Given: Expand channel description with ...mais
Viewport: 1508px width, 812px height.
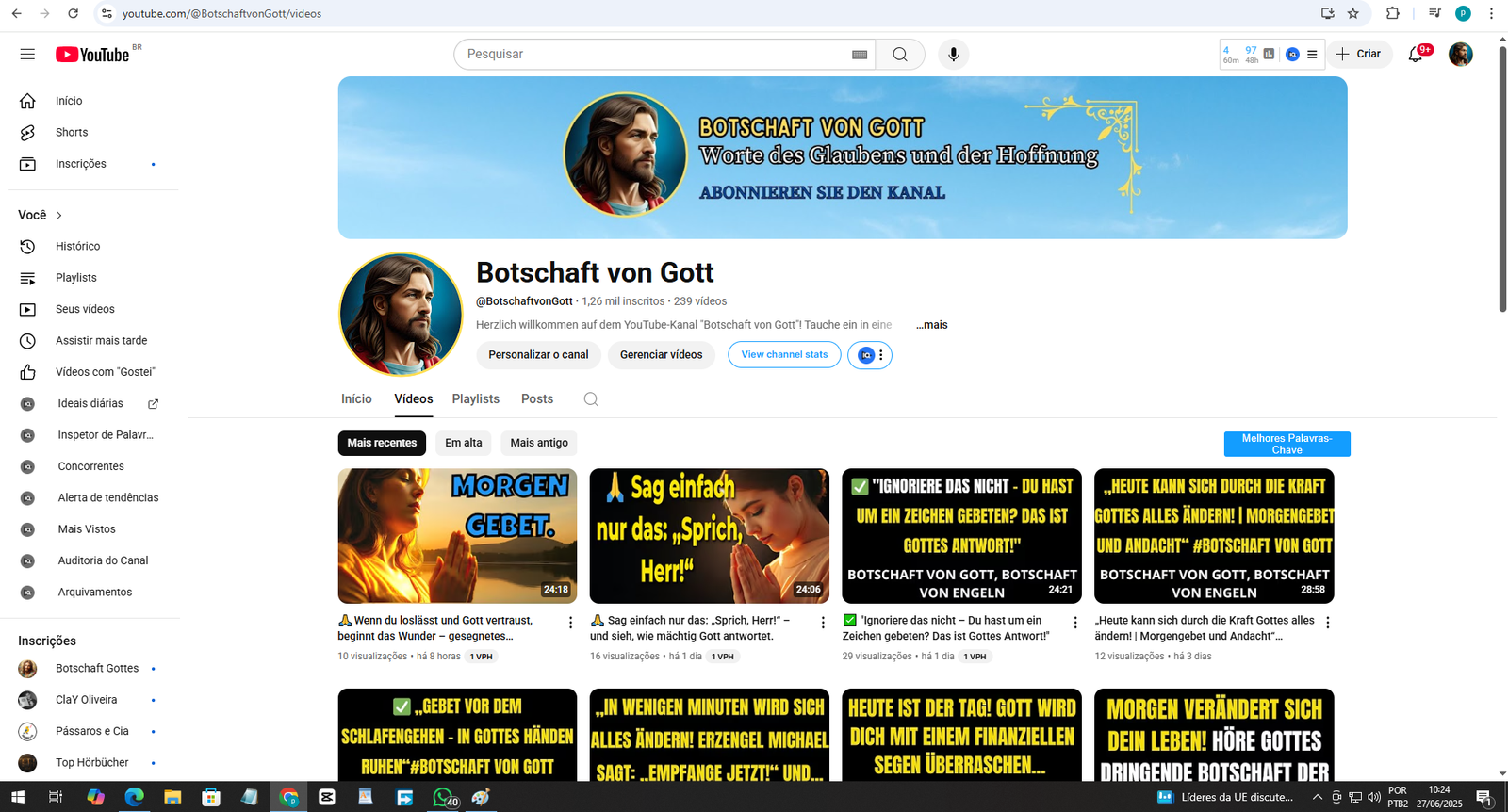Looking at the screenshot, I should tap(932, 325).
